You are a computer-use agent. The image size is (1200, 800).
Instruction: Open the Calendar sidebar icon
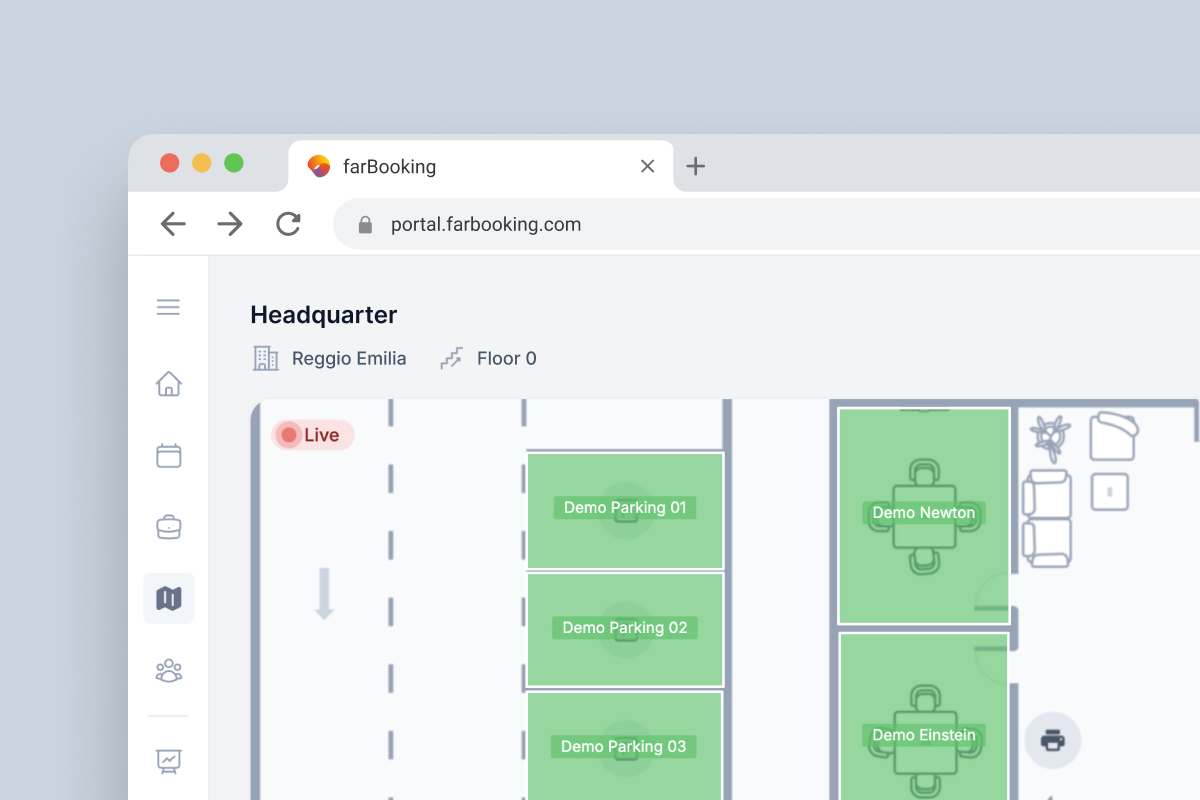[168, 456]
